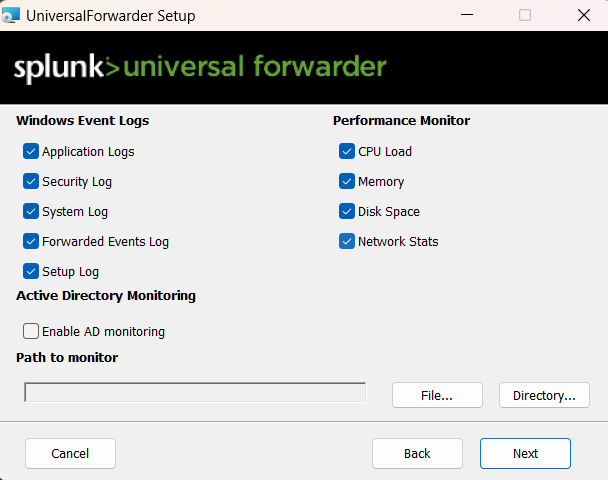Image resolution: width=608 pixels, height=480 pixels.
Task: Click the UniversalForwarder Setup title bar icon
Action: pos(10,16)
